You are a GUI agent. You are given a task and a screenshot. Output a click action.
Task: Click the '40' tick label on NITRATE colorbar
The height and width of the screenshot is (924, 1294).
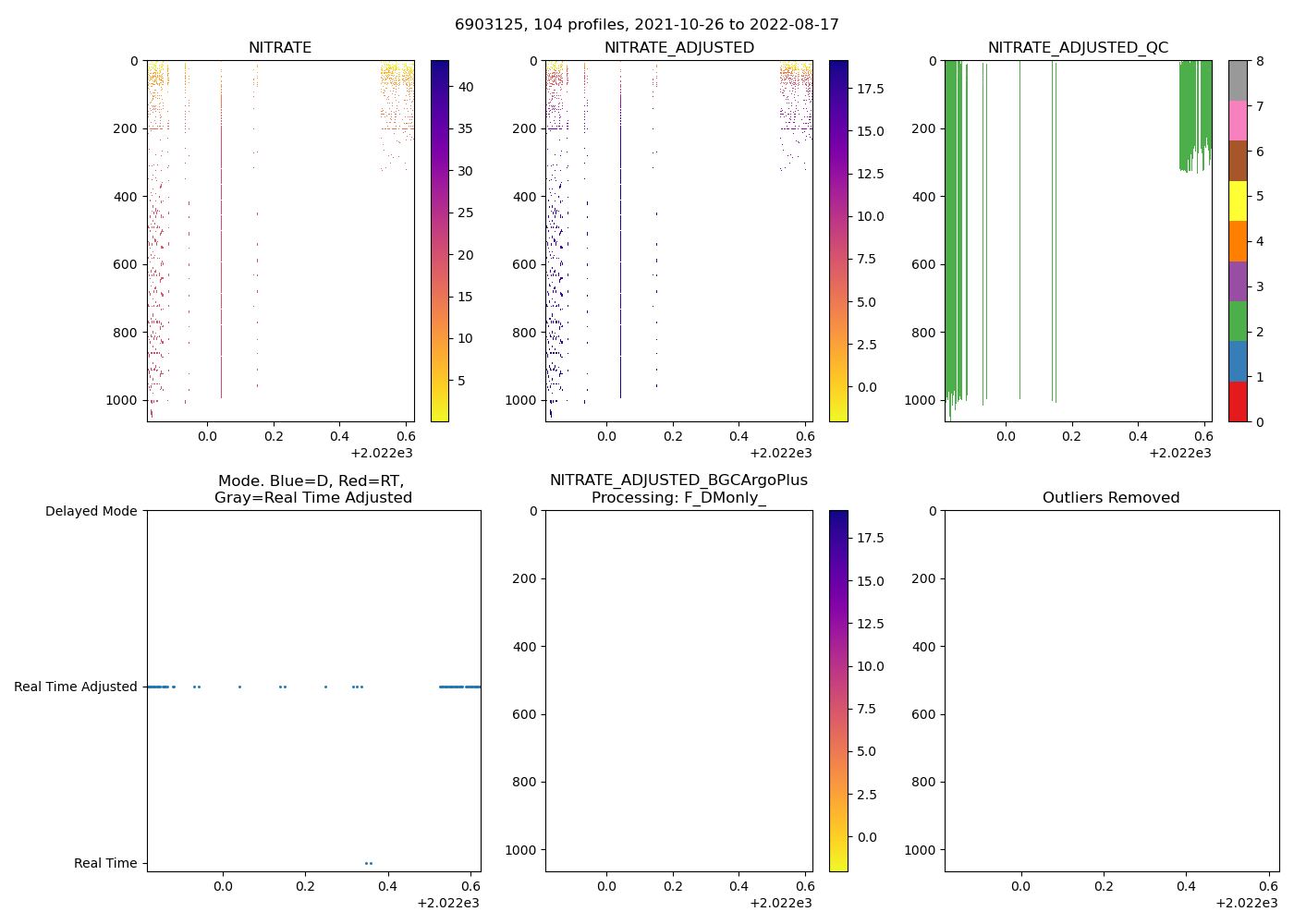point(466,87)
